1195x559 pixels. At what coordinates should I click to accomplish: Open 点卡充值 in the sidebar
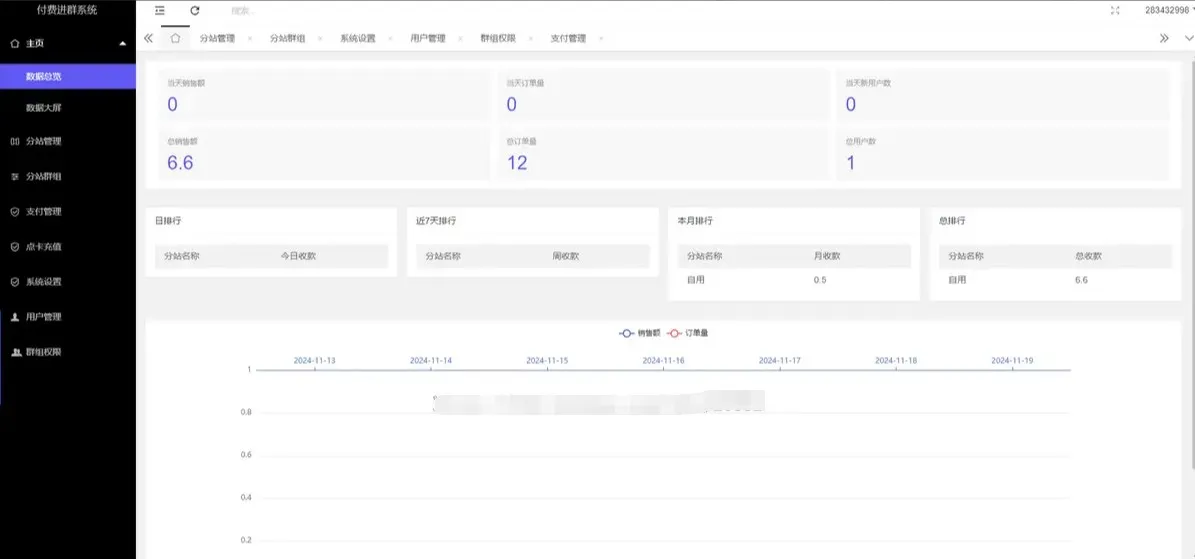click(43, 247)
